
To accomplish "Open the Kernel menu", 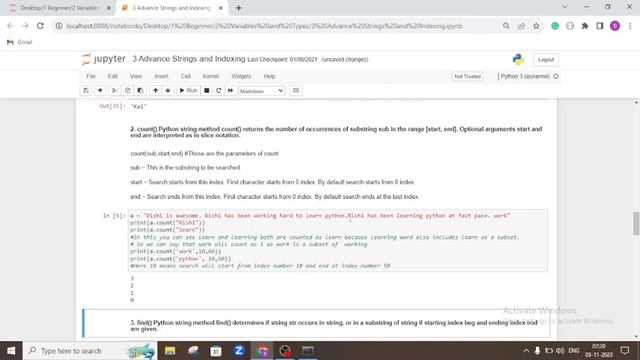I will 211,76.
